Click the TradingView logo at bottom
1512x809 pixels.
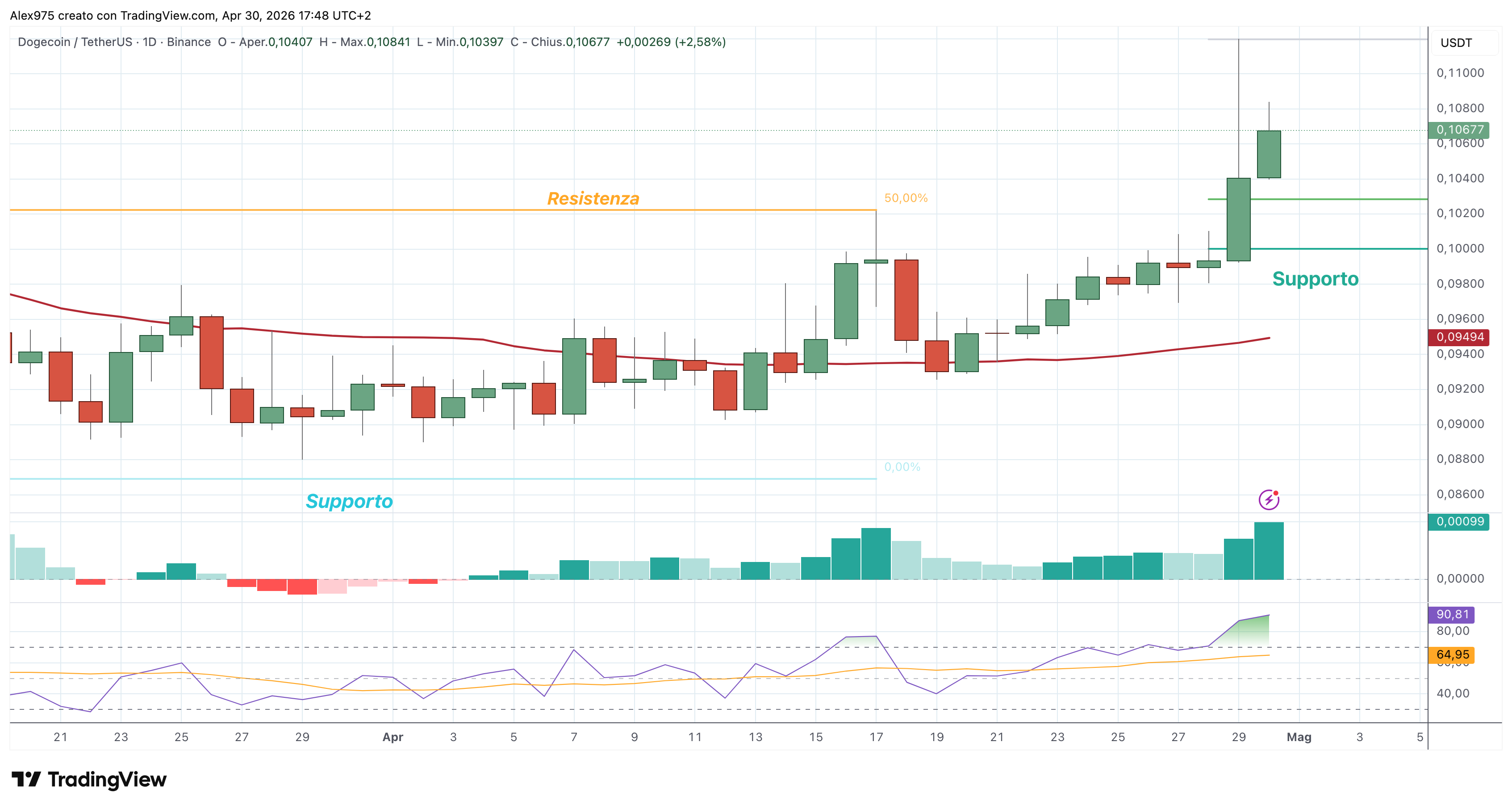[x=89, y=780]
